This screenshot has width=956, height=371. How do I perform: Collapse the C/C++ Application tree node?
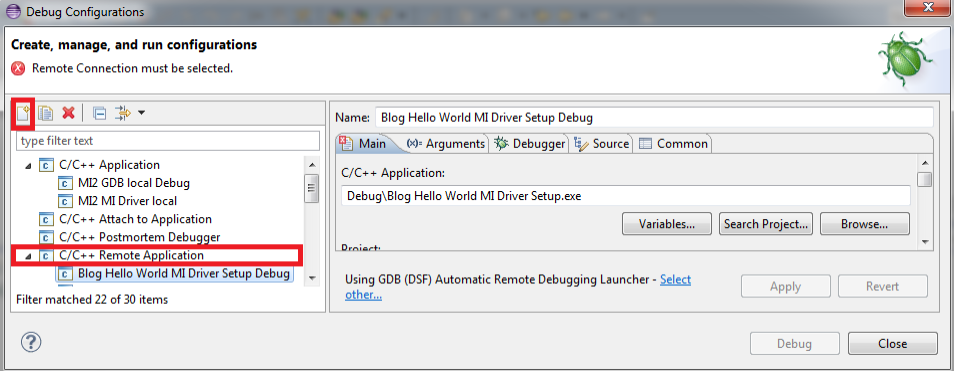pyautogui.click(x=28, y=165)
